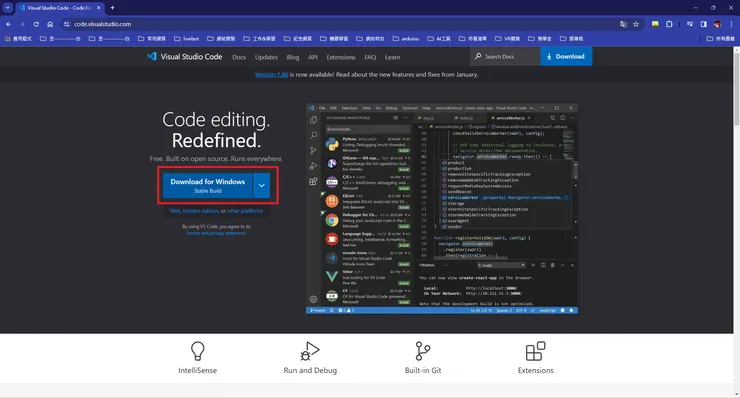Open the Chrome extensions puzzle icon
The height and width of the screenshot is (398, 740).
(669, 24)
